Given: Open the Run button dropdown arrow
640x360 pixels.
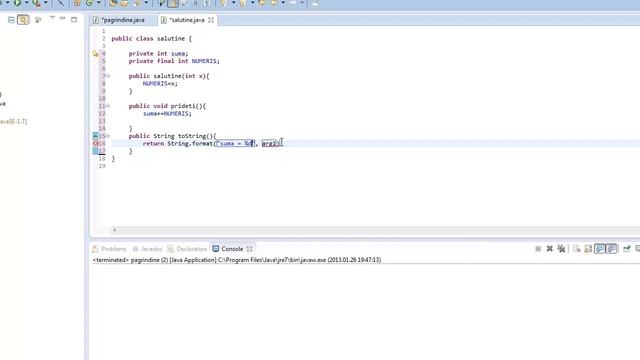Looking at the screenshot, I should point(26,3).
